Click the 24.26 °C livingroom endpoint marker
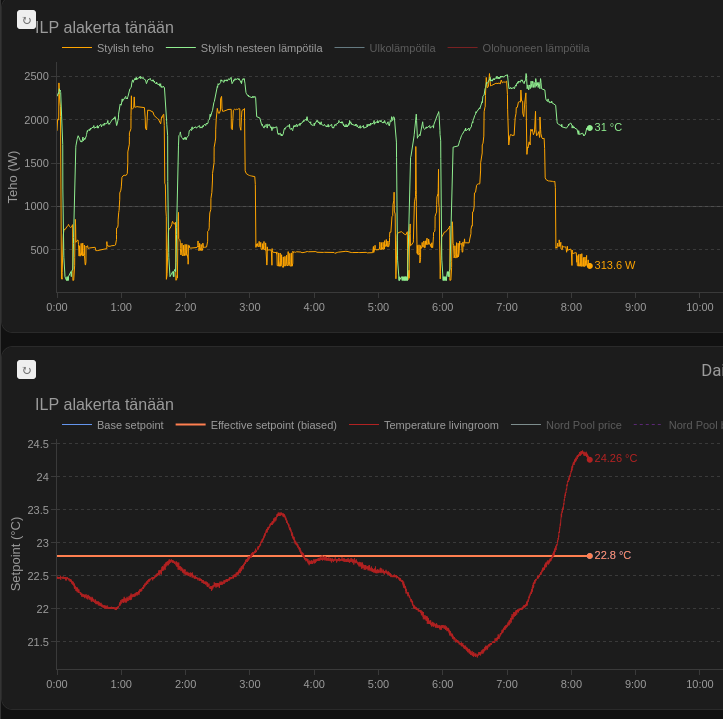The height and width of the screenshot is (719, 723). pyautogui.click(x=590, y=459)
